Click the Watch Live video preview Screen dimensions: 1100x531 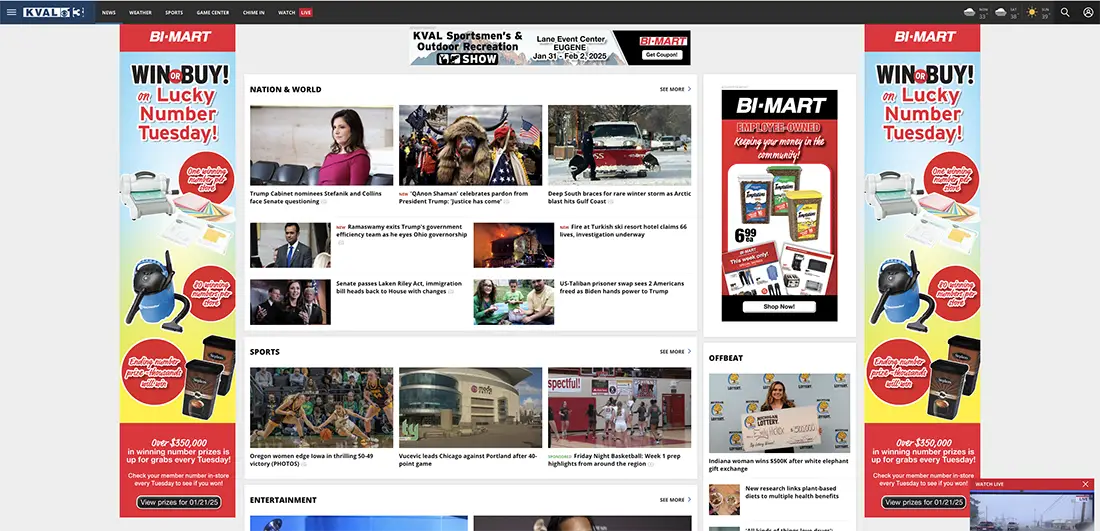coord(1032,511)
